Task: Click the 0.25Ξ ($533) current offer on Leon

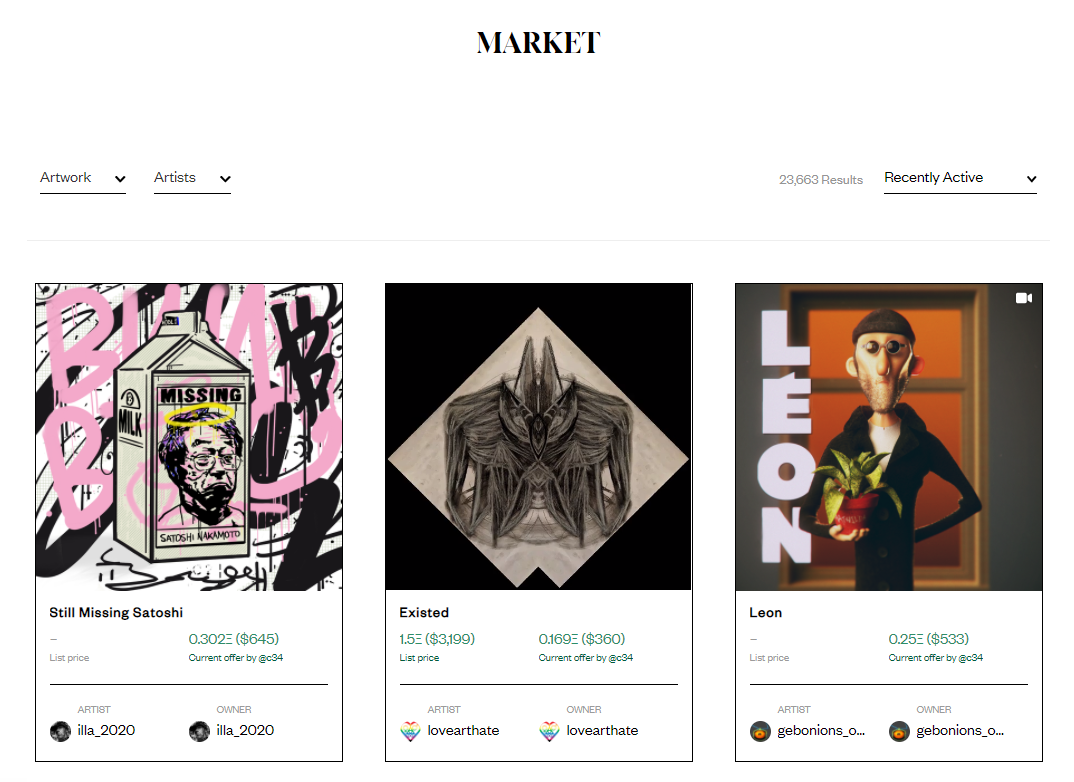Action: [929, 639]
